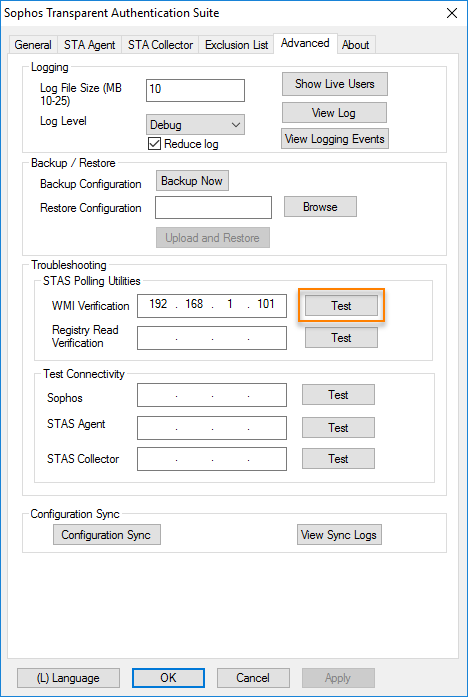Toggle the Reduce log checkbox

154,144
